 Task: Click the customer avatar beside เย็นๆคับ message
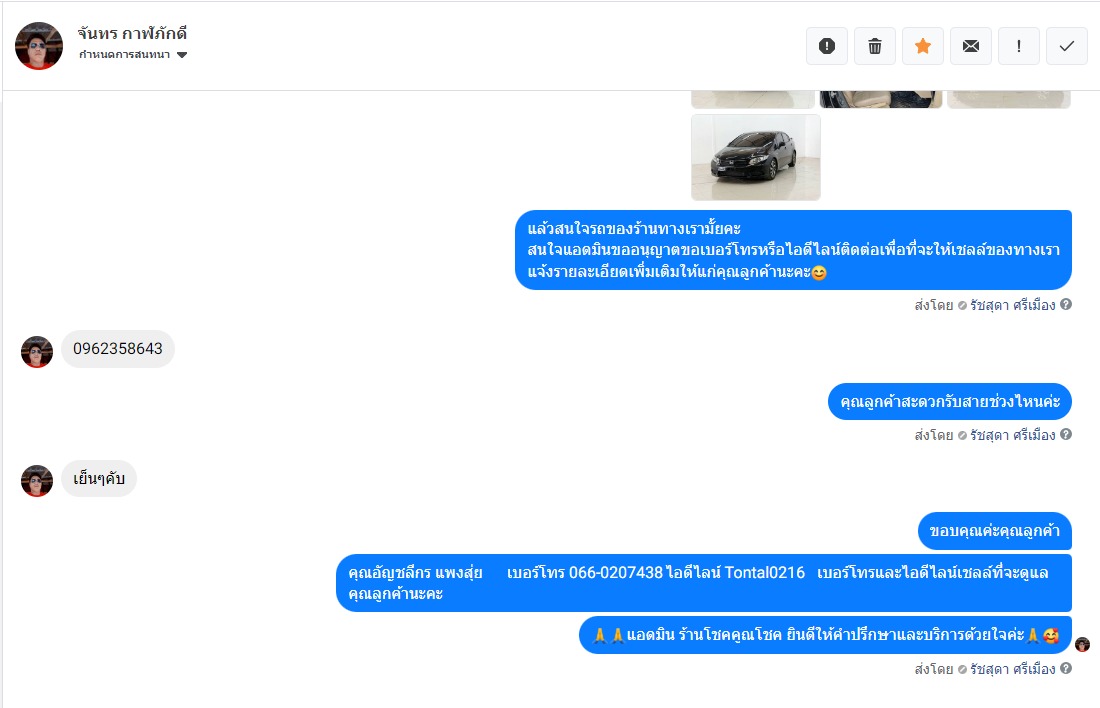[37, 481]
